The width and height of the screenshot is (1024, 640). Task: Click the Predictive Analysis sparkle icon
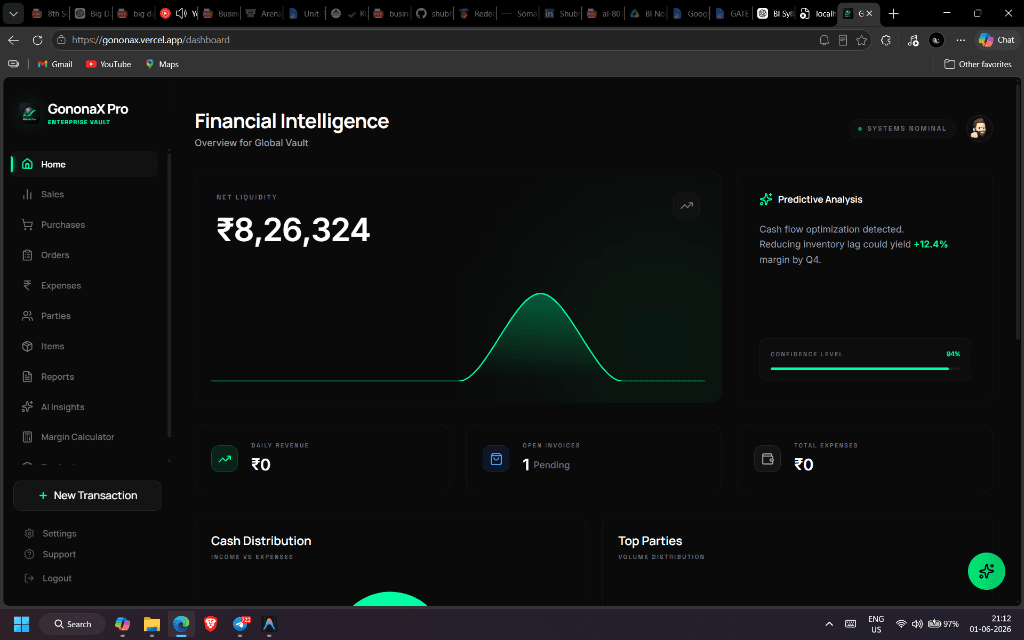pyautogui.click(x=766, y=199)
